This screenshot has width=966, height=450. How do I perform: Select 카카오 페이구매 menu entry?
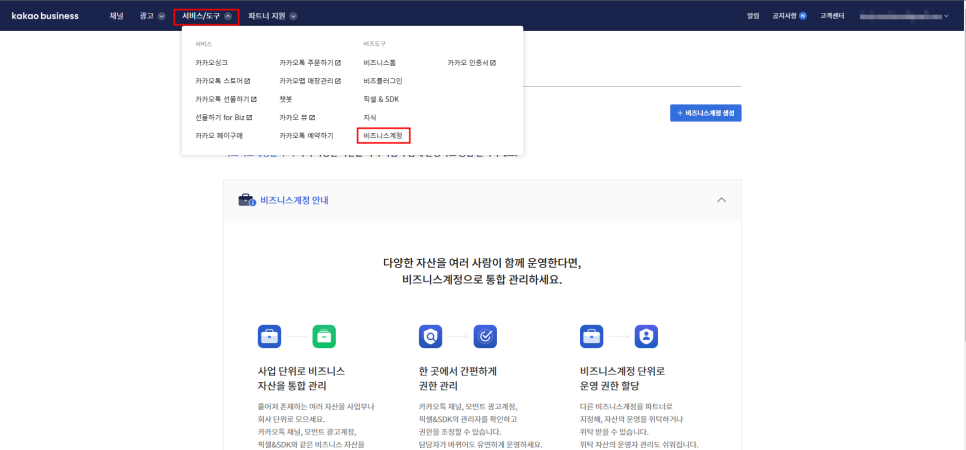[x=219, y=136]
